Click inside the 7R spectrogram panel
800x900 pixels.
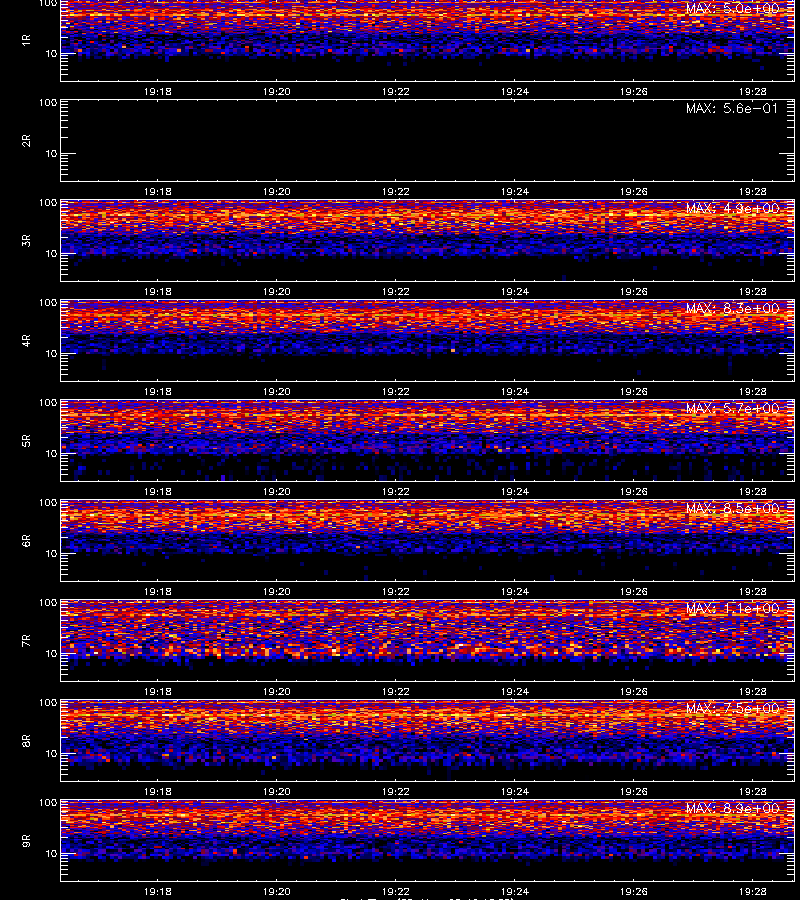(x=428, y=641)
